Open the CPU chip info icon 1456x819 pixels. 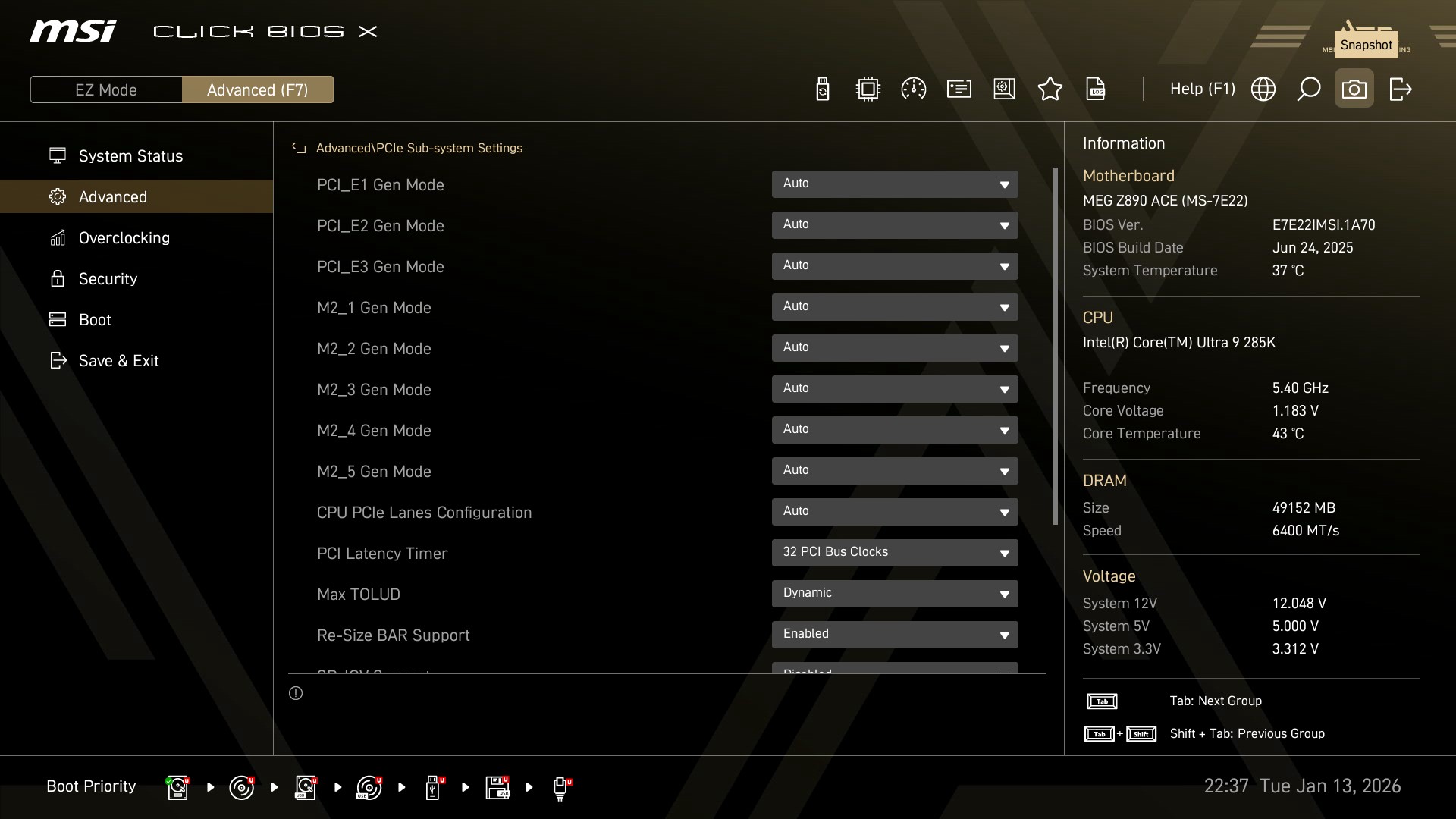click(x=868, y=89)
